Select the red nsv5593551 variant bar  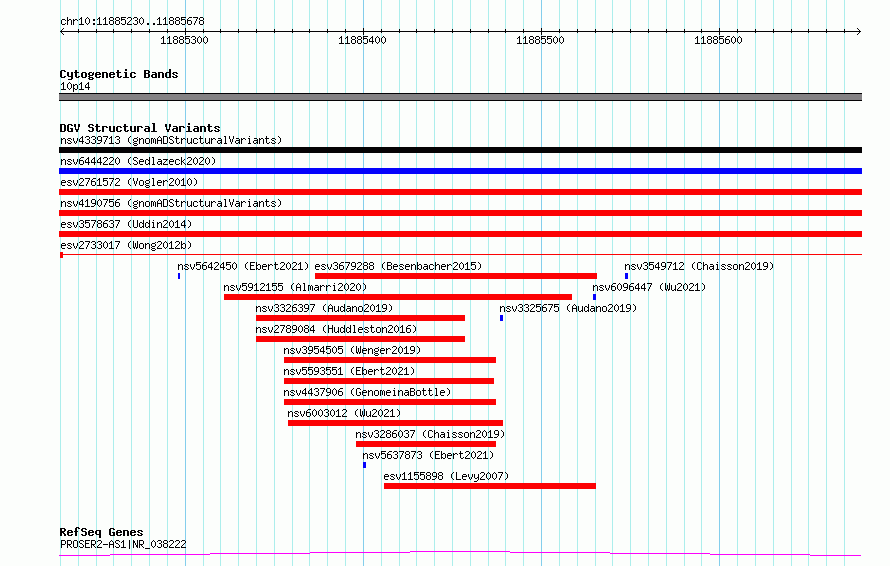(x=389, y=381)
